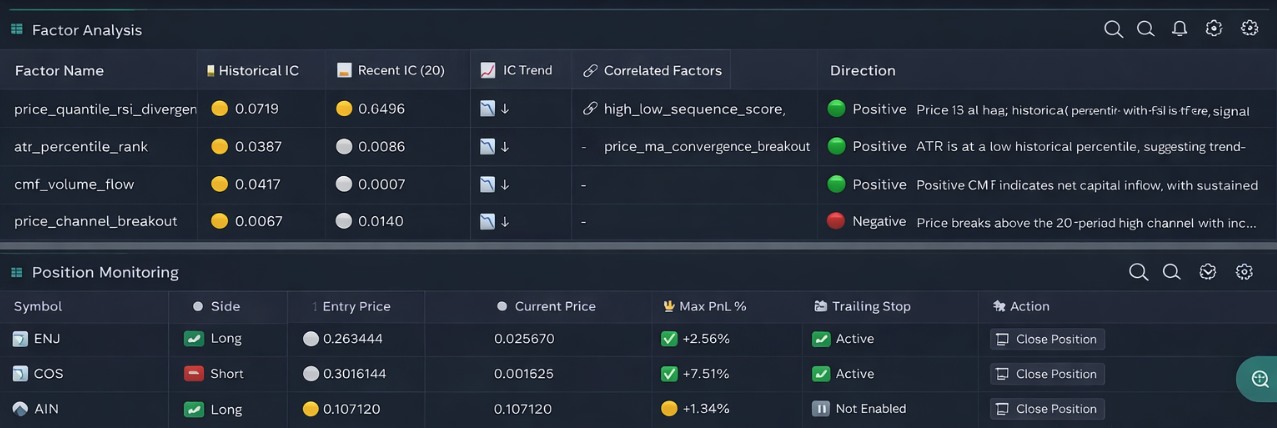Sort by the Entry Price column header
The width and height of the screenshot is (1277, 428).
(350, 307)
